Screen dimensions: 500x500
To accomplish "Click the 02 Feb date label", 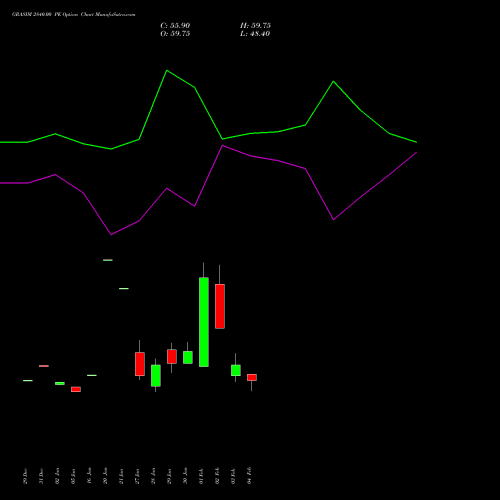I will click(x=218, y=476).
